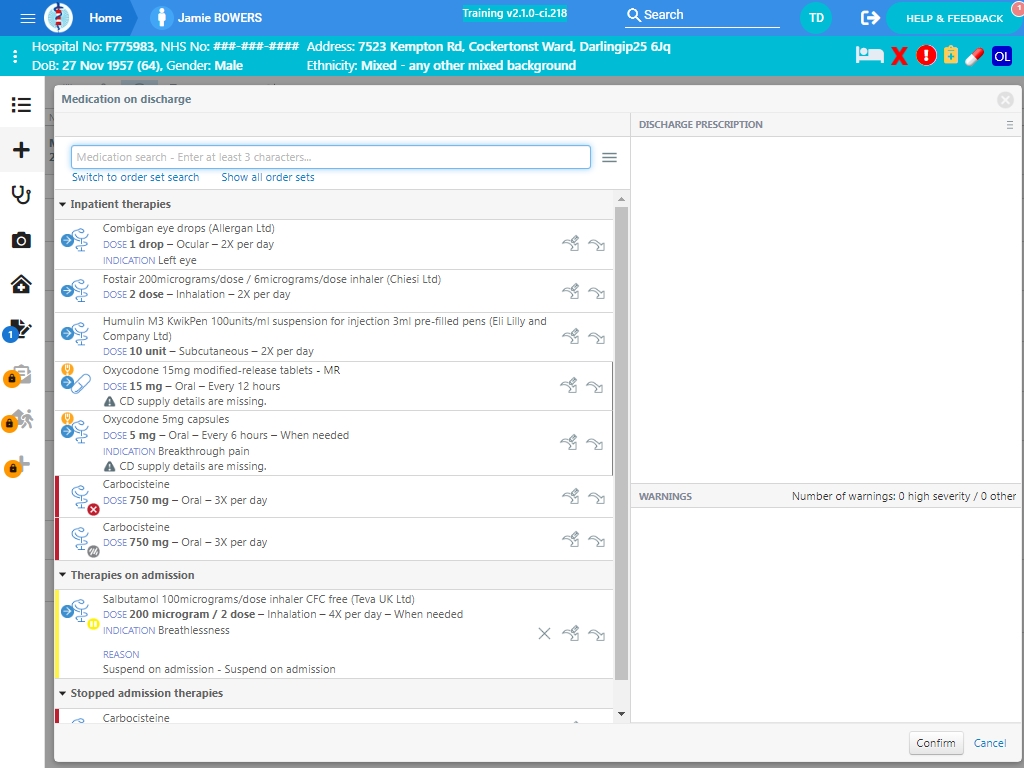The width and height of the screenshot is (1024, 768).
Task: Click the logout icon
Action: pos(870,18)
